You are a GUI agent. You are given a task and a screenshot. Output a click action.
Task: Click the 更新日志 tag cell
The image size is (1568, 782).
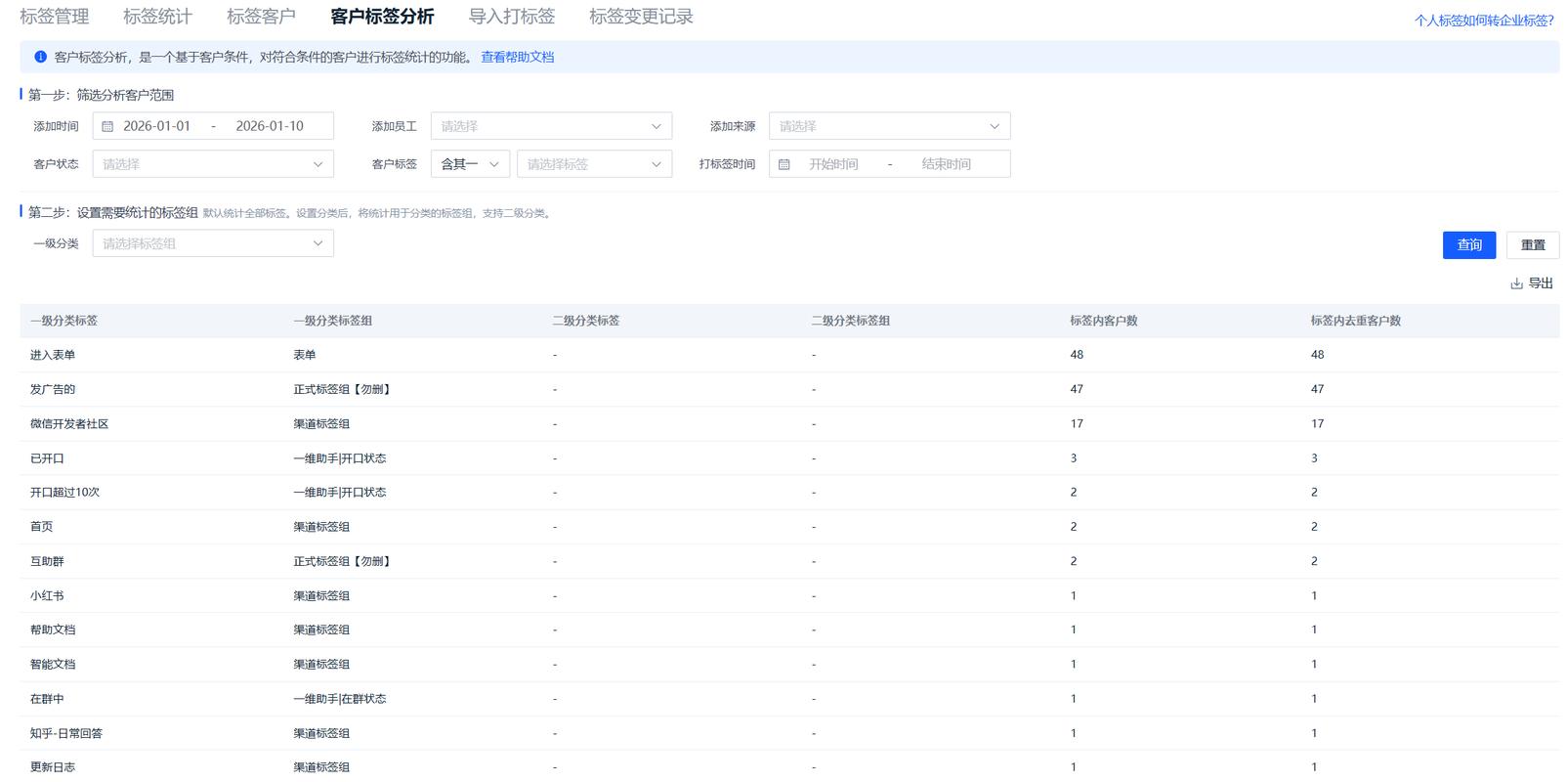(x=53, y=767)
